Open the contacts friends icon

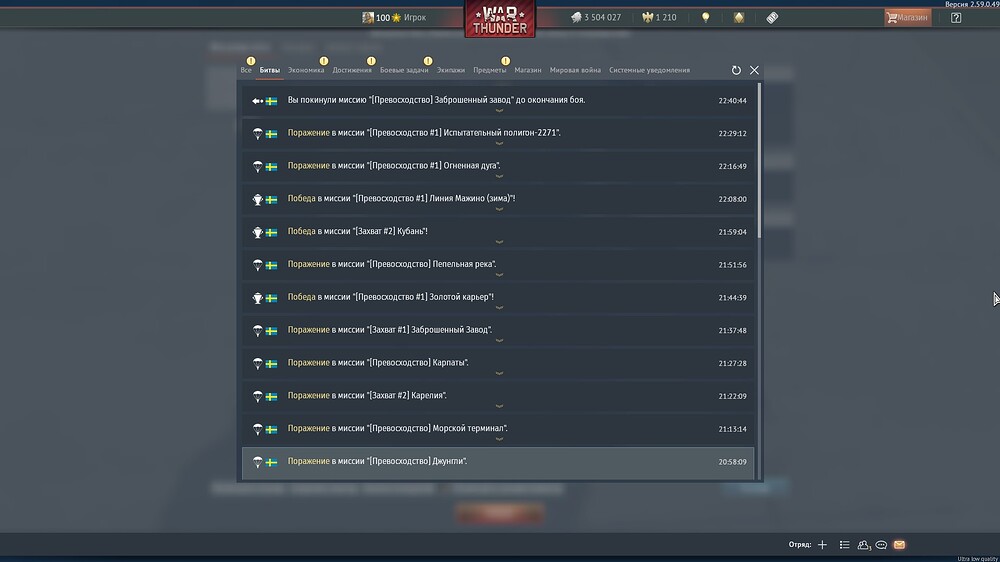(x=864, y=545)
